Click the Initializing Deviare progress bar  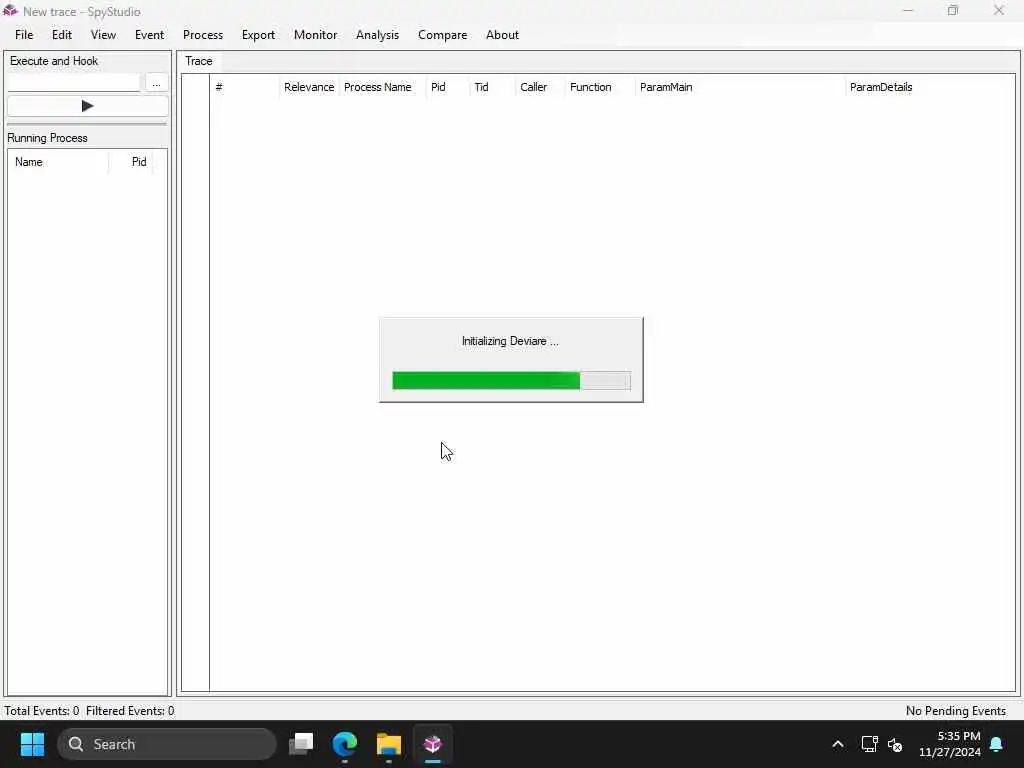(x=511, y=381)
